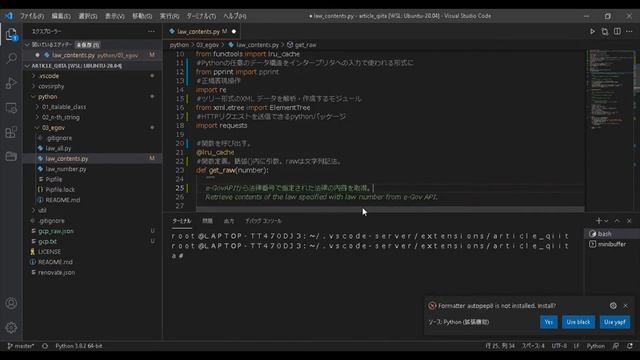Expand the .vscode folder
The width and height of the screenshot is (640, 360).
coord(49,76)
